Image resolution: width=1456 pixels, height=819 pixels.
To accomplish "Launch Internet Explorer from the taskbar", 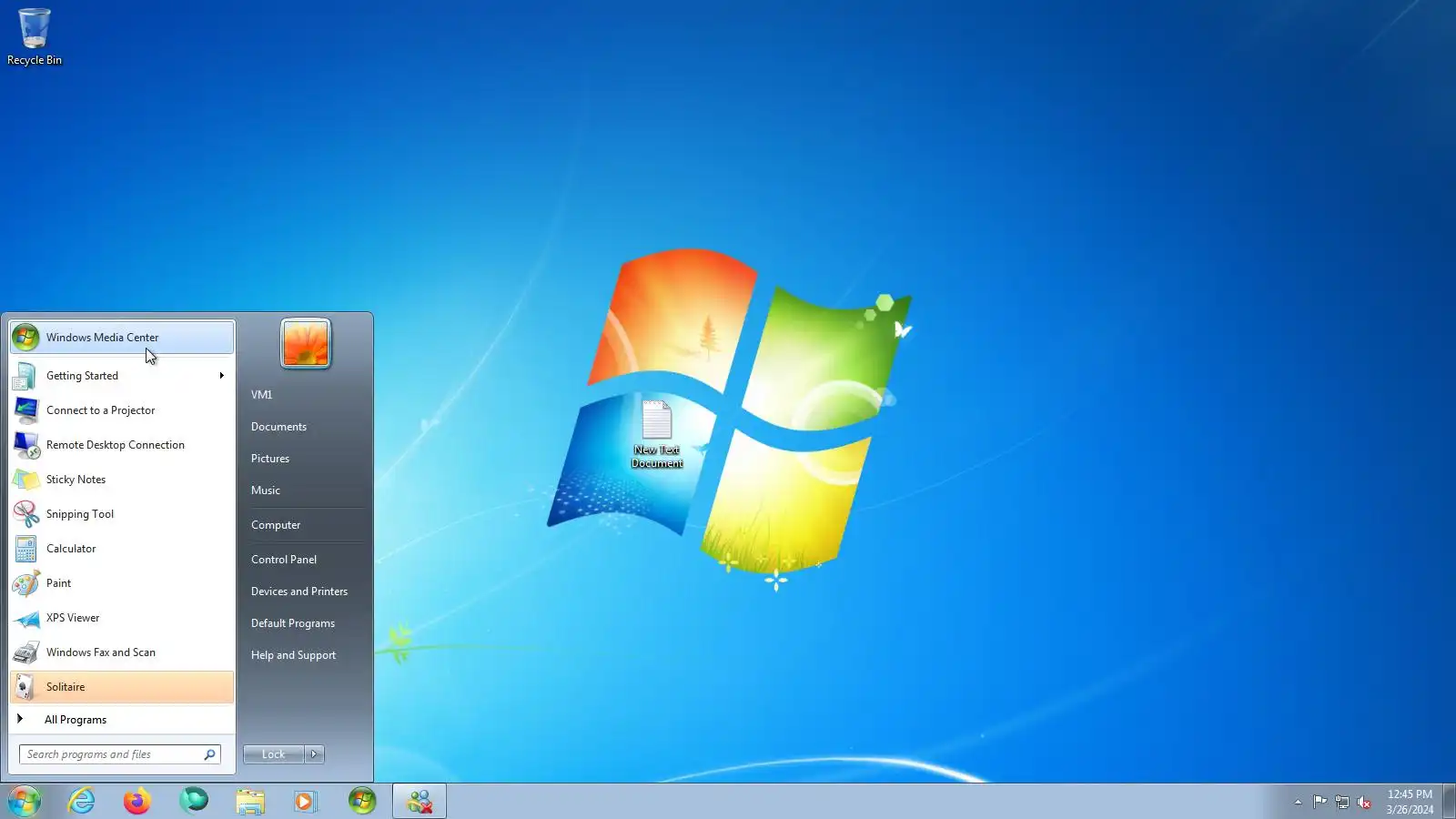I will (82, 801).
